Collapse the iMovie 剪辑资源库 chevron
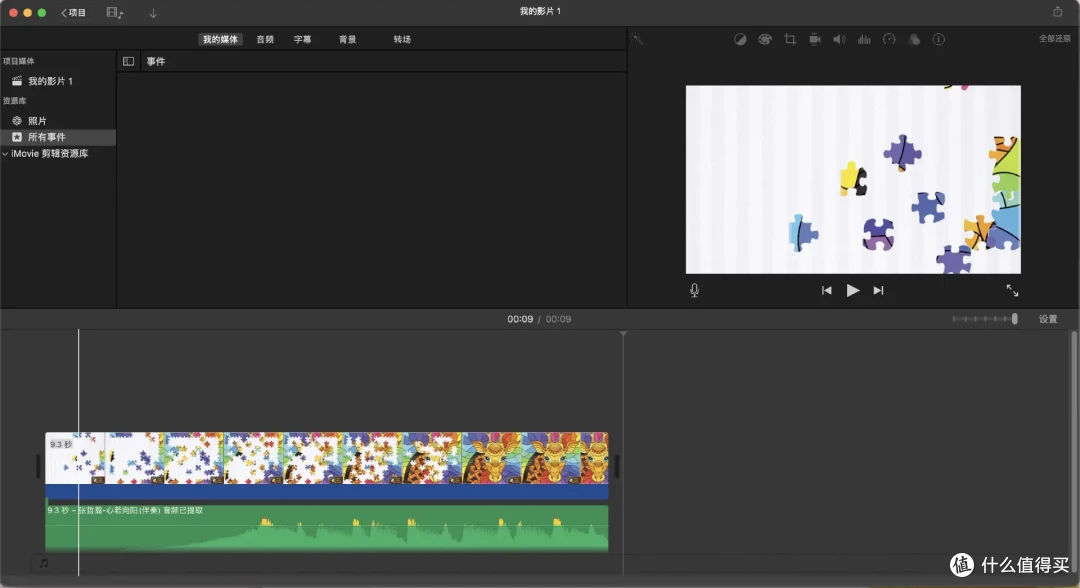Screen dimensions: 1080x588 coord(5,154)
